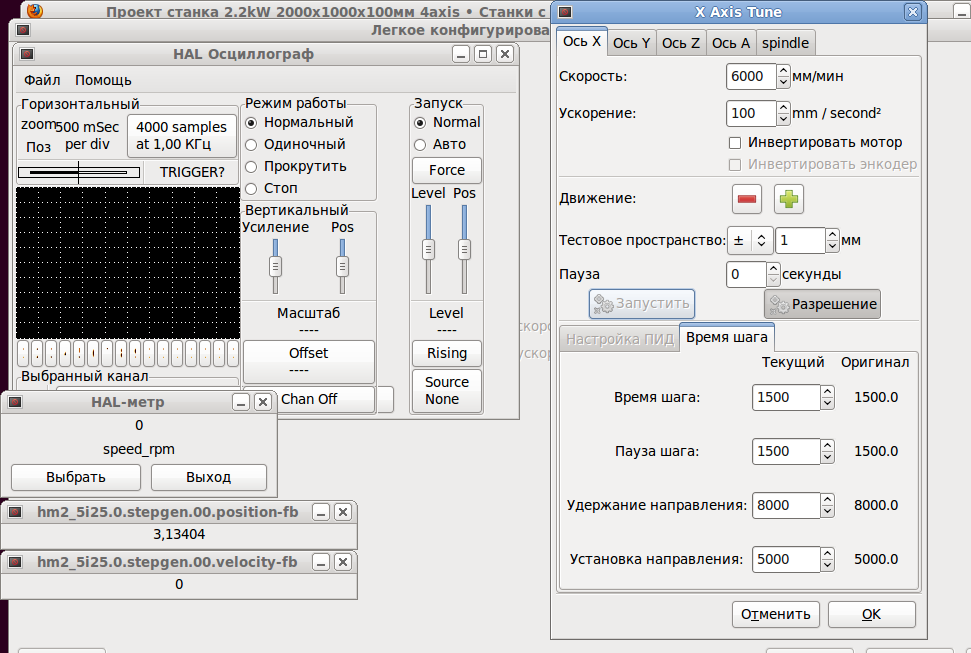971x653 pixels.
Task: Increase Скорость value with up arrow
Action: pyautogui.click(x=783, y=71)
